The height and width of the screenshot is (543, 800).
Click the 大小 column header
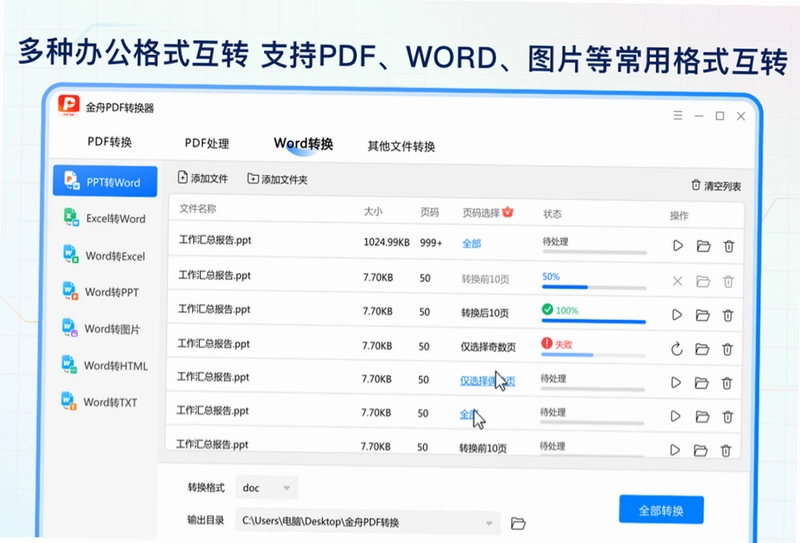pyautogui.click(x=373, y=211)
